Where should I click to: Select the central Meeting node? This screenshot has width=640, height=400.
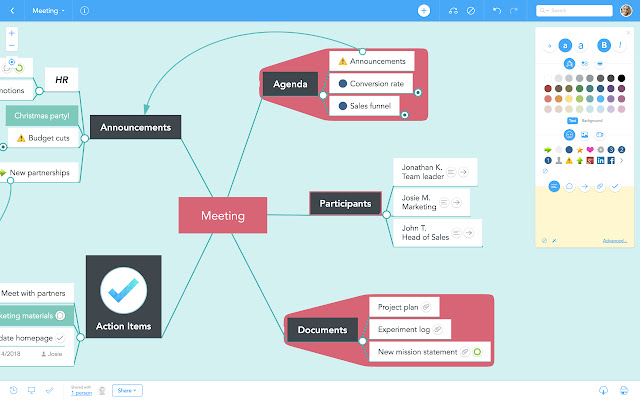223,215
